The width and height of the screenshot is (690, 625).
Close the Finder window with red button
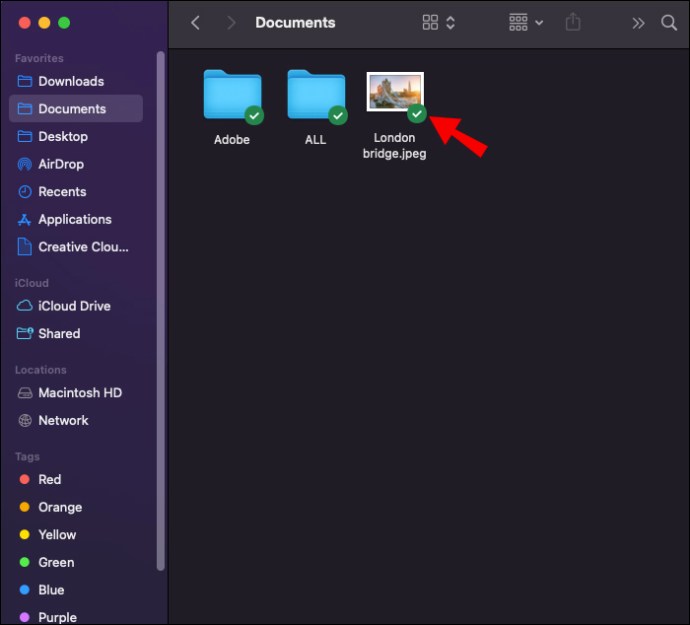[25, 22]
